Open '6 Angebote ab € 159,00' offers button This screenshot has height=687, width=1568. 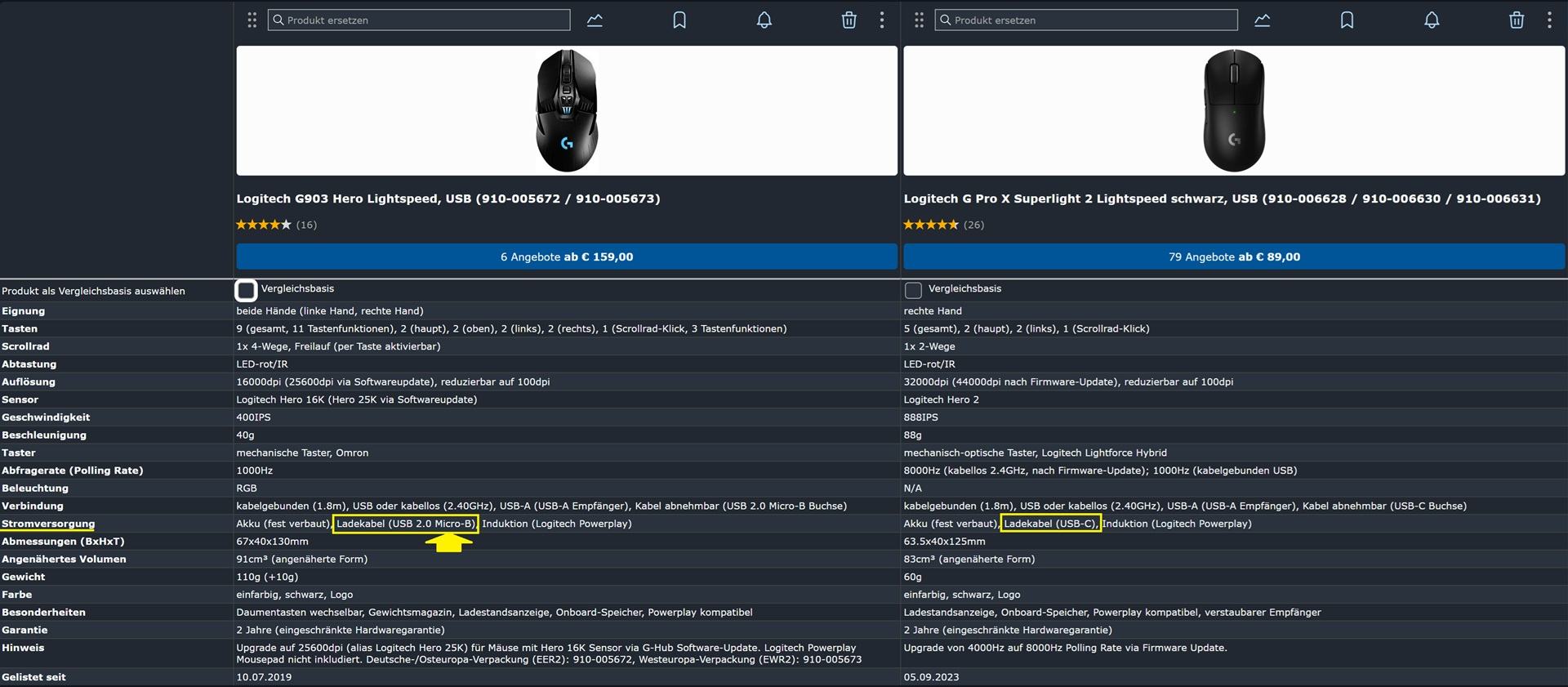[x=567, y=257]
